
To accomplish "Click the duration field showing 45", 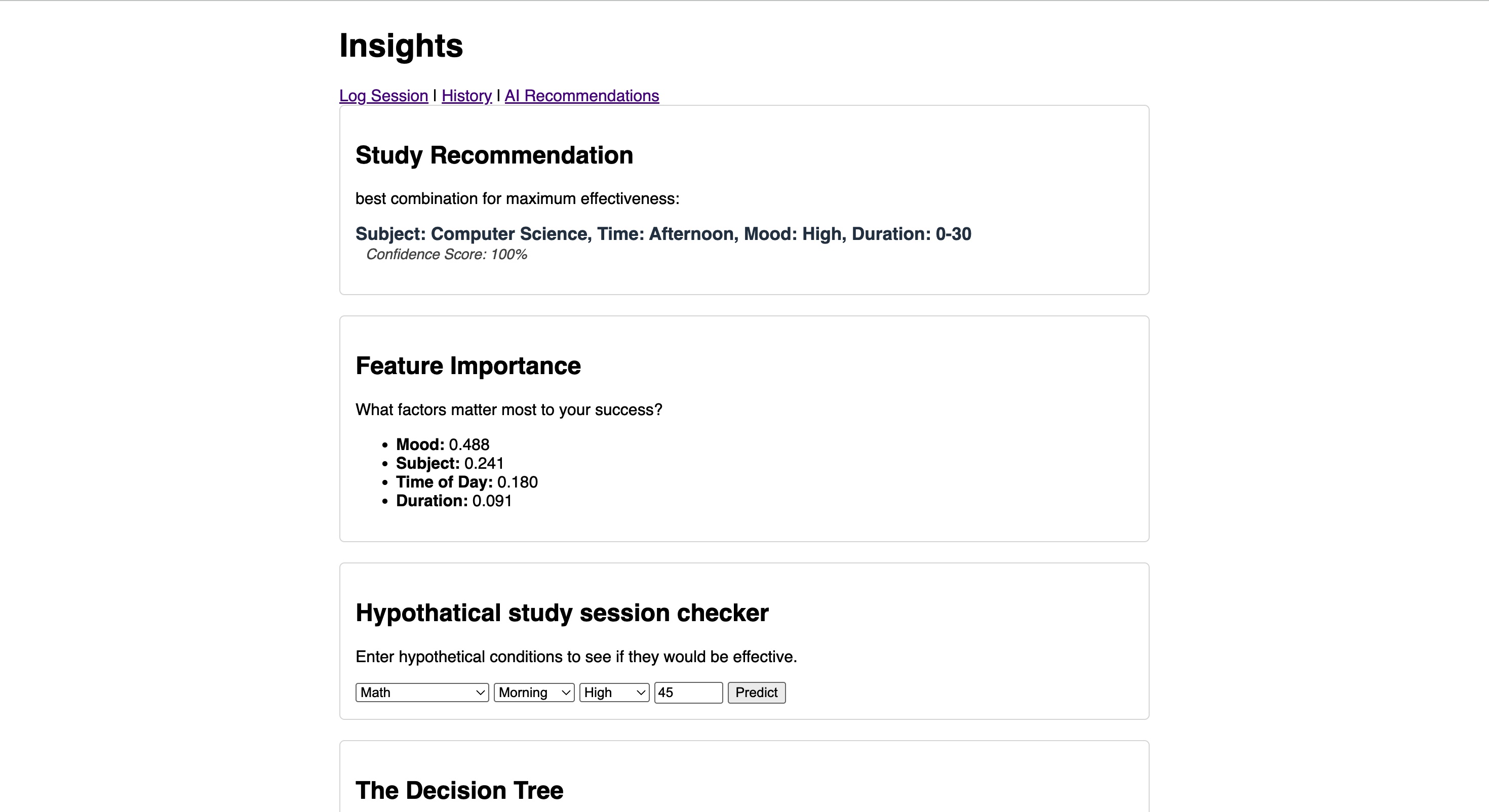I will tap(688, 693).
